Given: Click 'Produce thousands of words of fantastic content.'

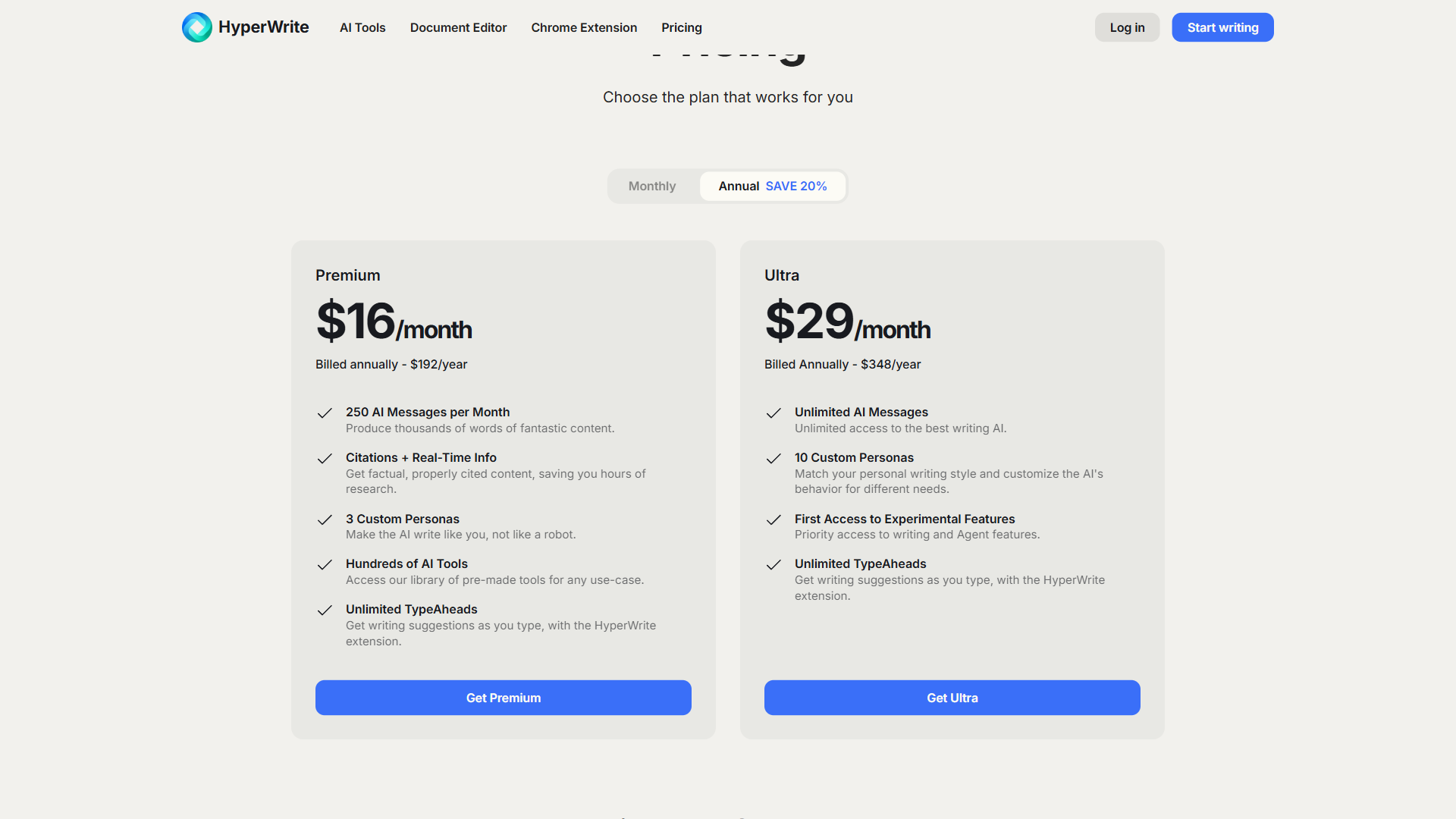Looking at the screenshot, I should pyautogui.click(x=480, y=428).
